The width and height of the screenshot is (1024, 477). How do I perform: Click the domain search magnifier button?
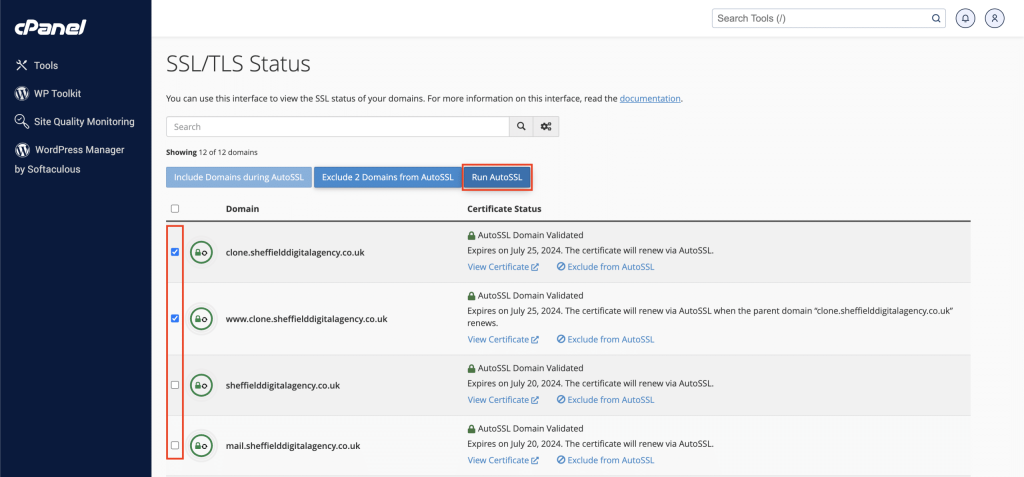(521, 127)
